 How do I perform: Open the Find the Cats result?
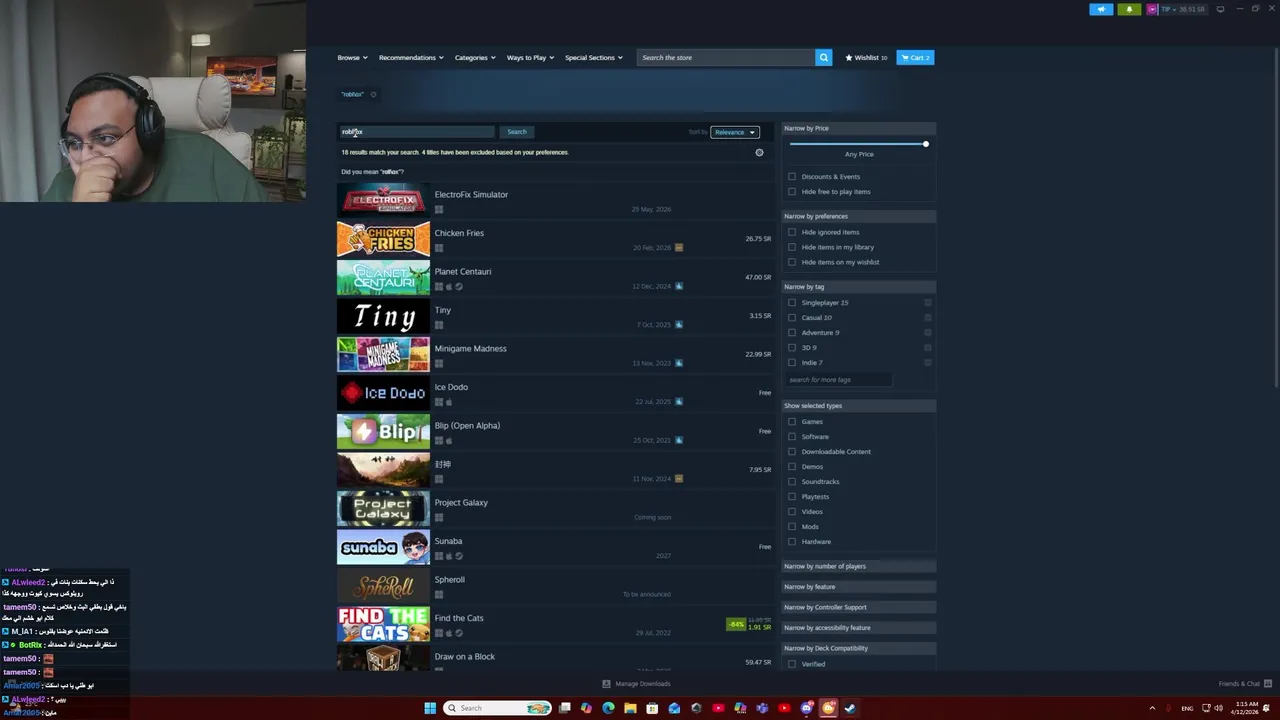click(555, 624)
